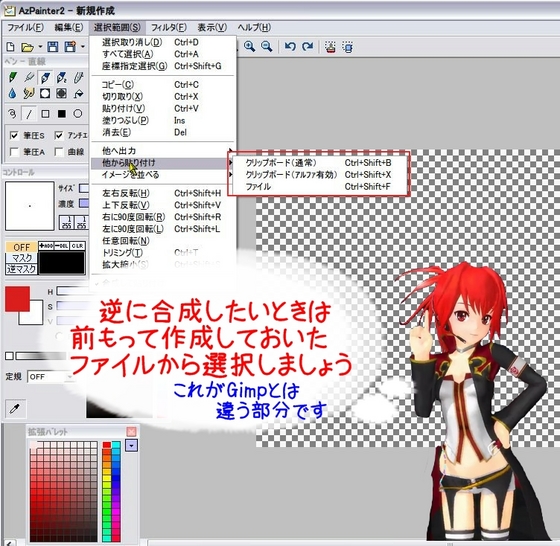Select the blue pen 2 tool
Screen dimensions: 560x546
[x=61, y=77]
